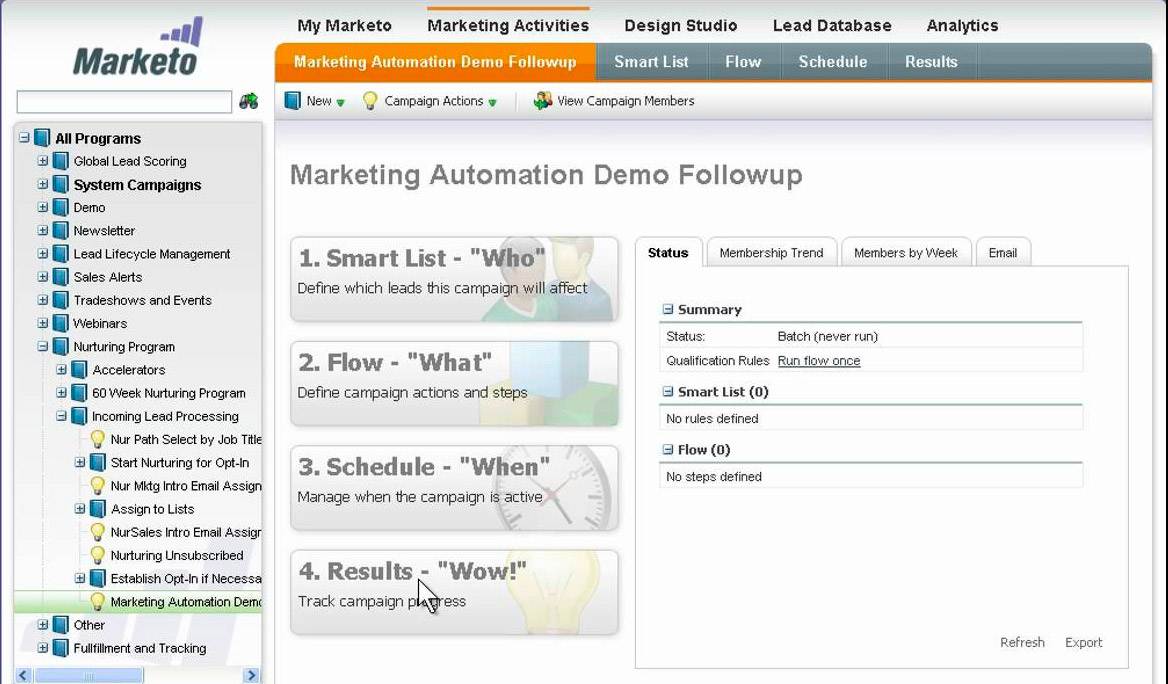The width and height of the screenshot is (1168, 684).
Task: Click the Campaign Actions lightbulb icon
Action: pyautogui.click(x=369, y=101)
